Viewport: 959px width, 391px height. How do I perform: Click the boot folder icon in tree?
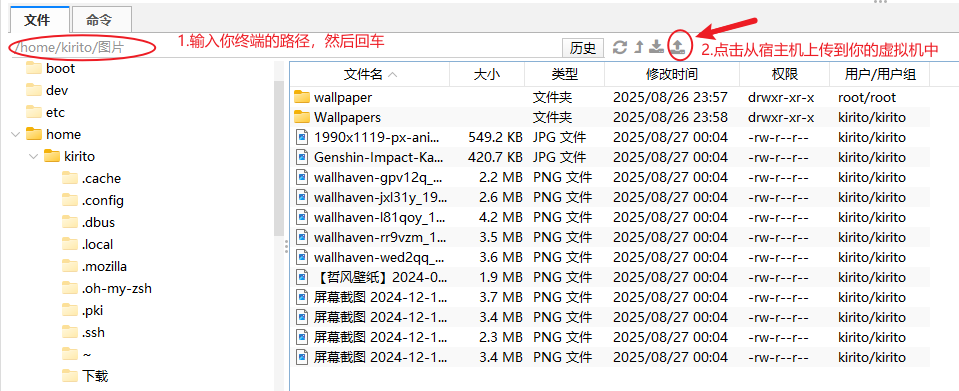point(34,69)
